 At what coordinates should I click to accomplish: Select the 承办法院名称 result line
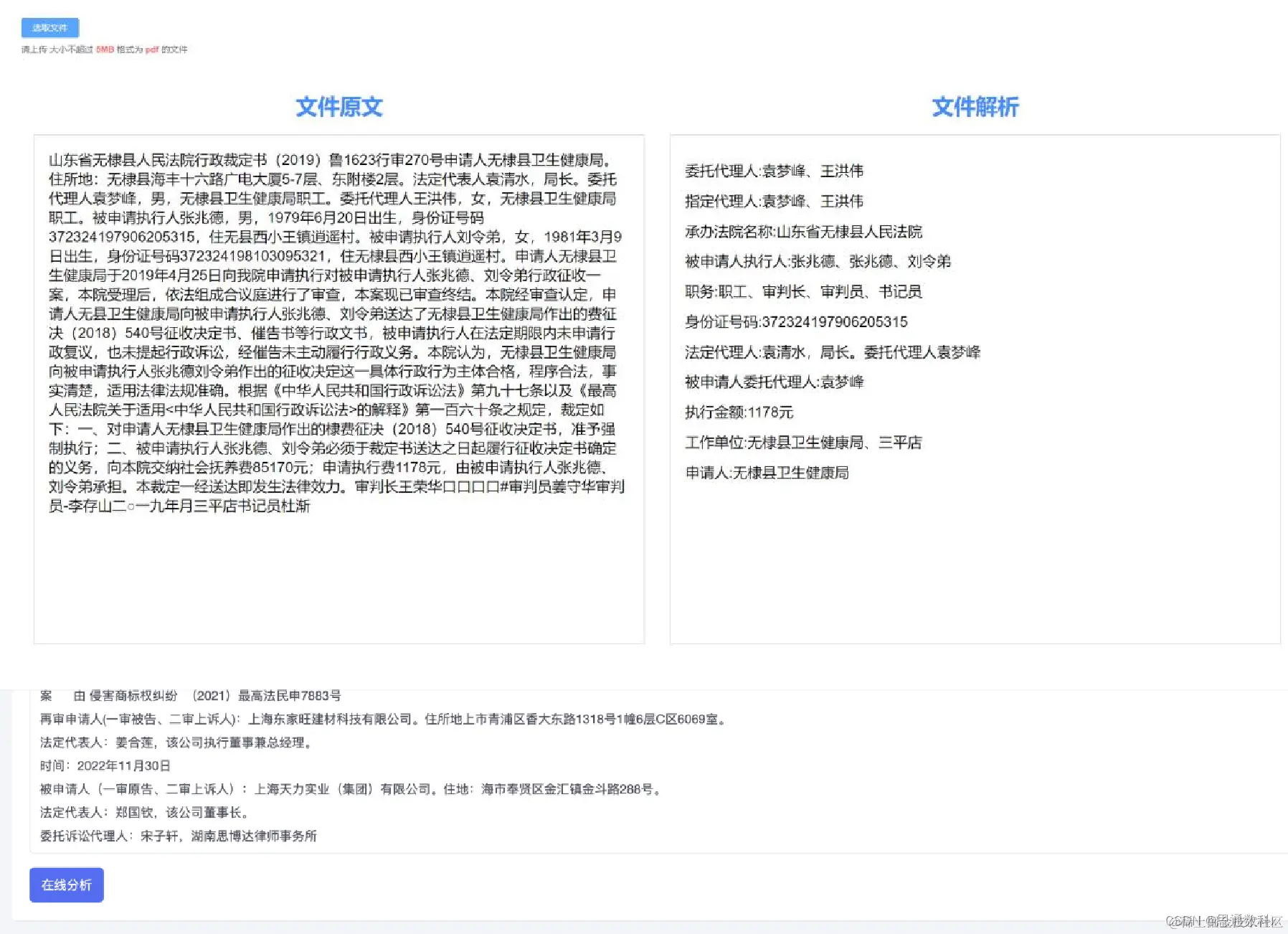coord(803,231)
